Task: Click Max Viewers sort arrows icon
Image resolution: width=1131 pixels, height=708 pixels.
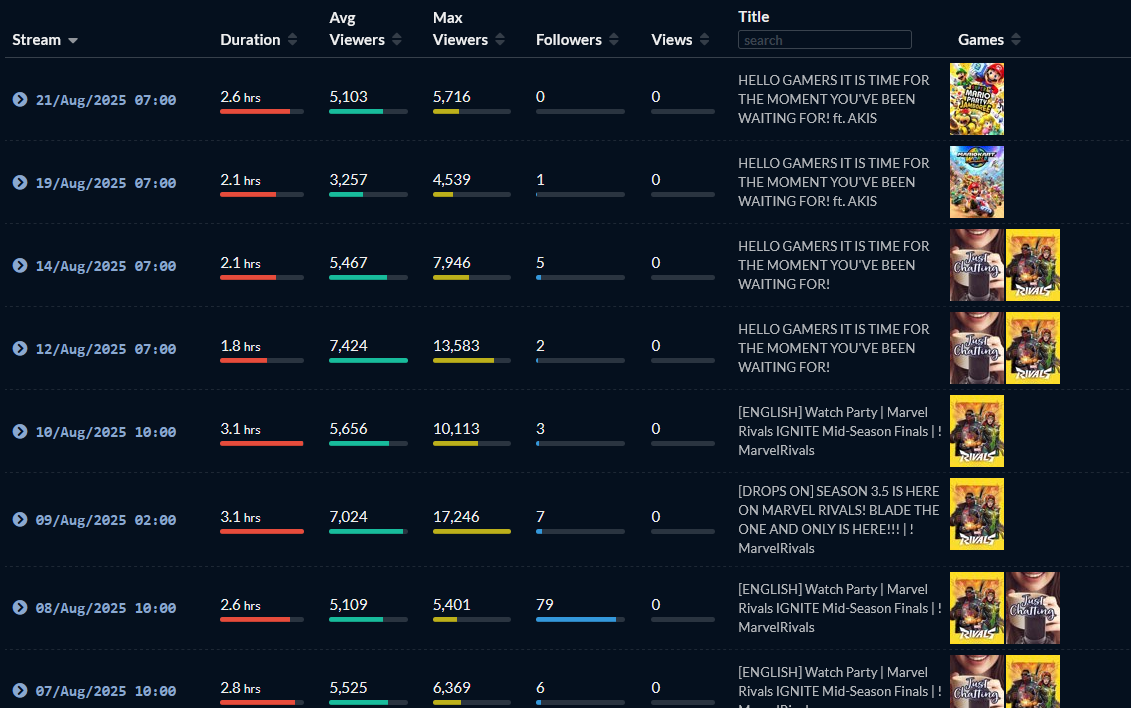Action: [x=501, y=40]
